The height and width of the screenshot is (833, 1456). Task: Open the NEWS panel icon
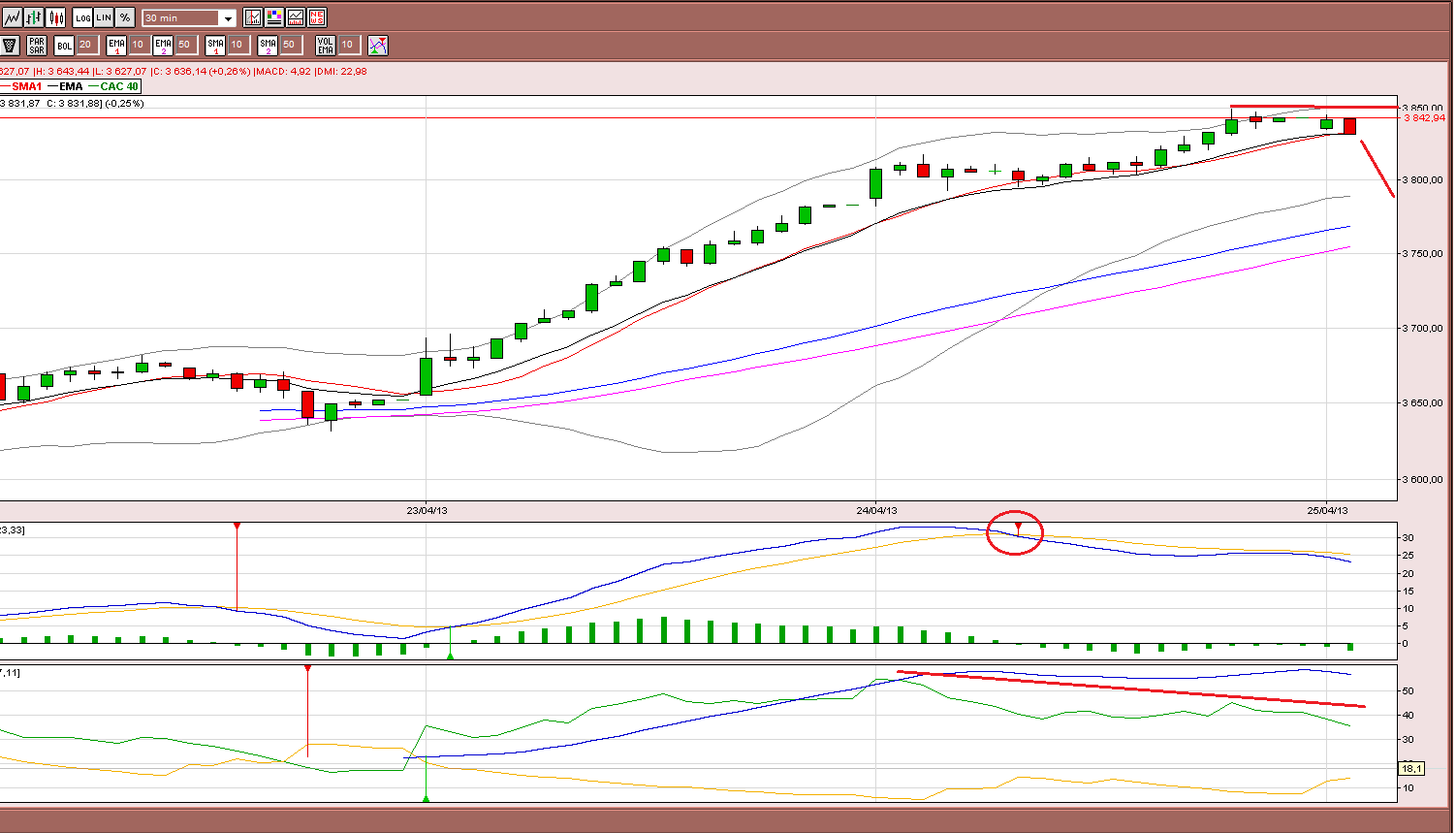[317, 17]
